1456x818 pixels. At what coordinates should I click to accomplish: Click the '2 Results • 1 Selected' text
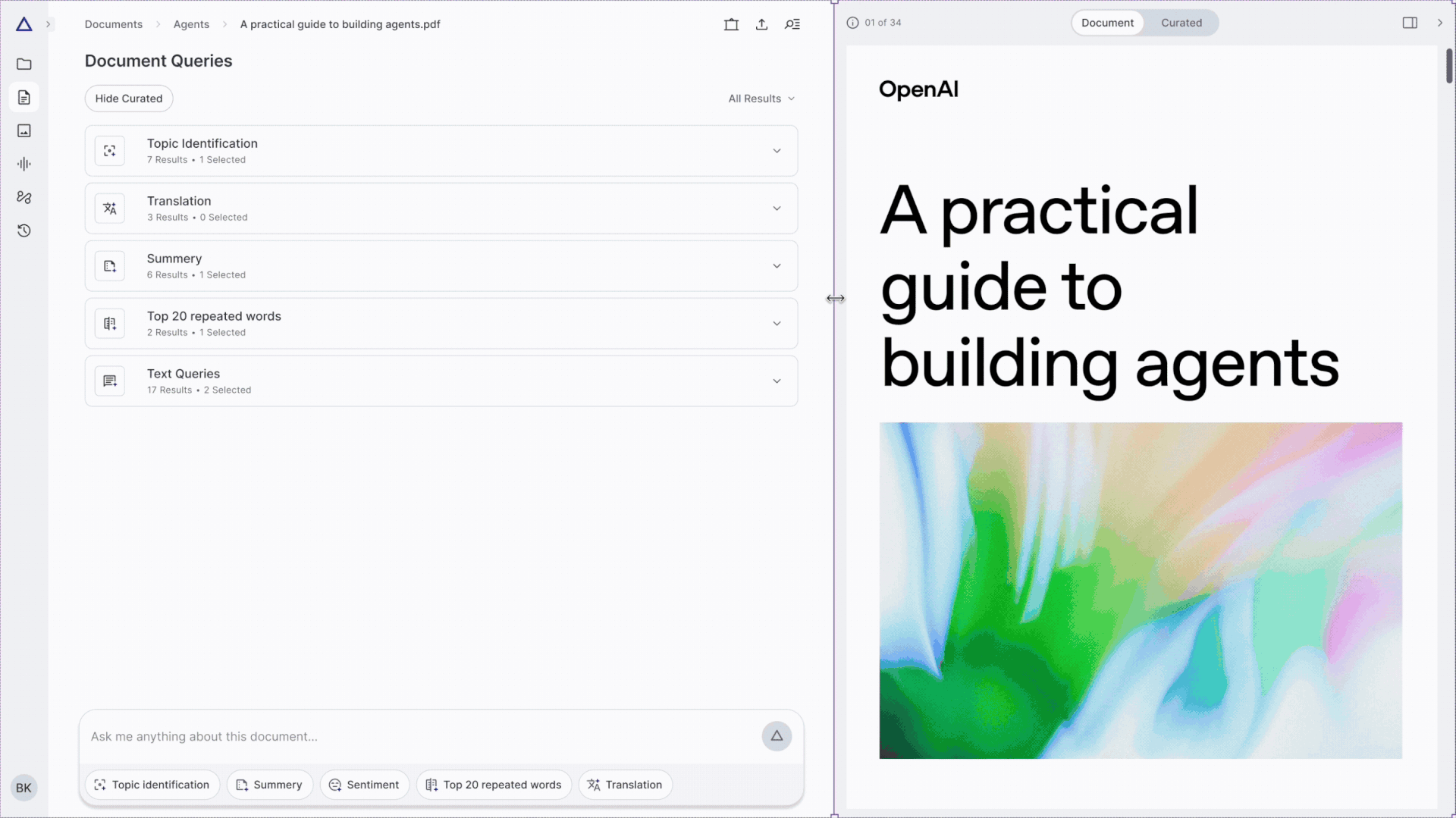click(x=196, y=333)
